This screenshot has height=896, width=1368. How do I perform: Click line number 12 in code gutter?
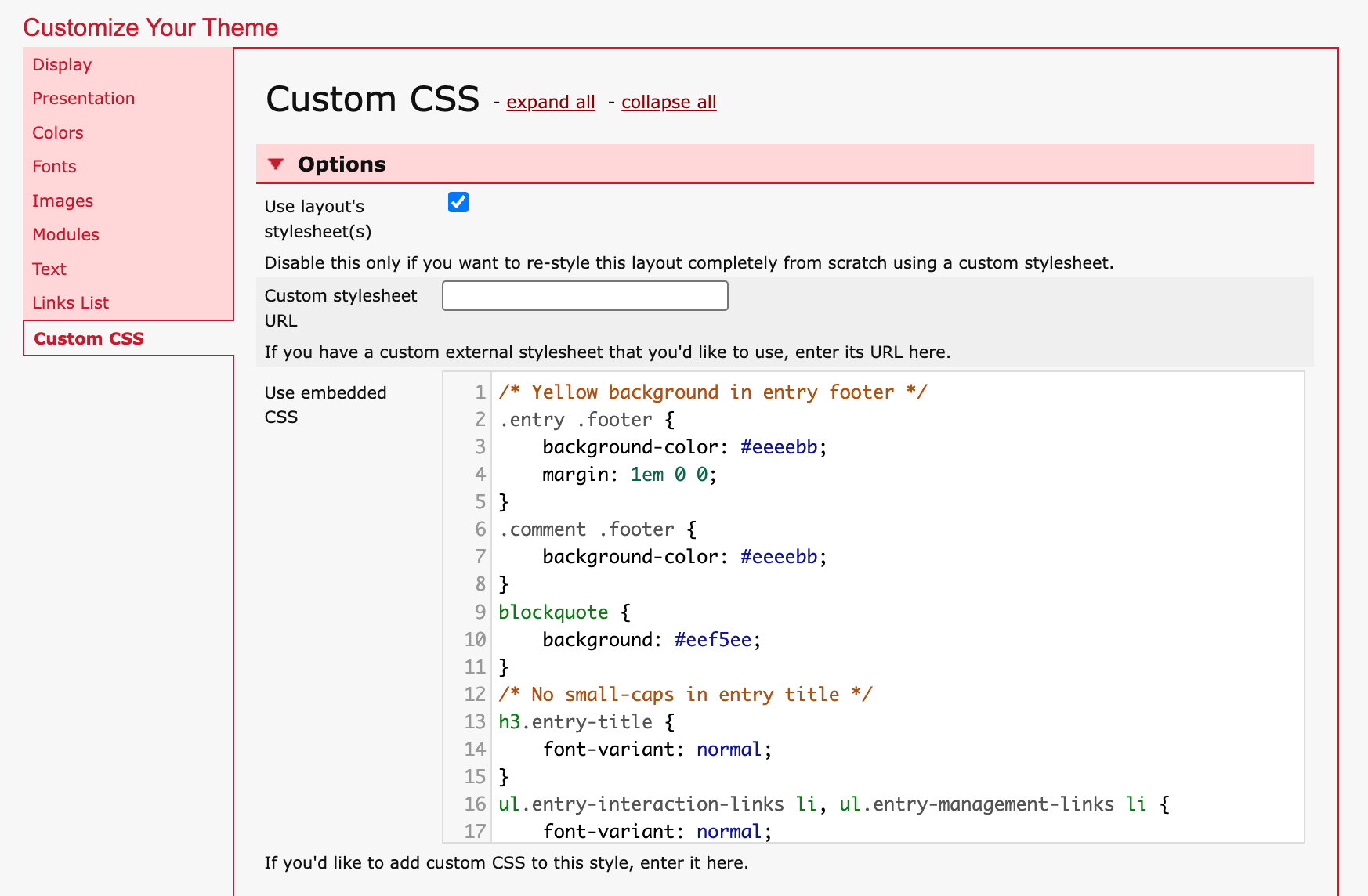[x=475, y=695]
